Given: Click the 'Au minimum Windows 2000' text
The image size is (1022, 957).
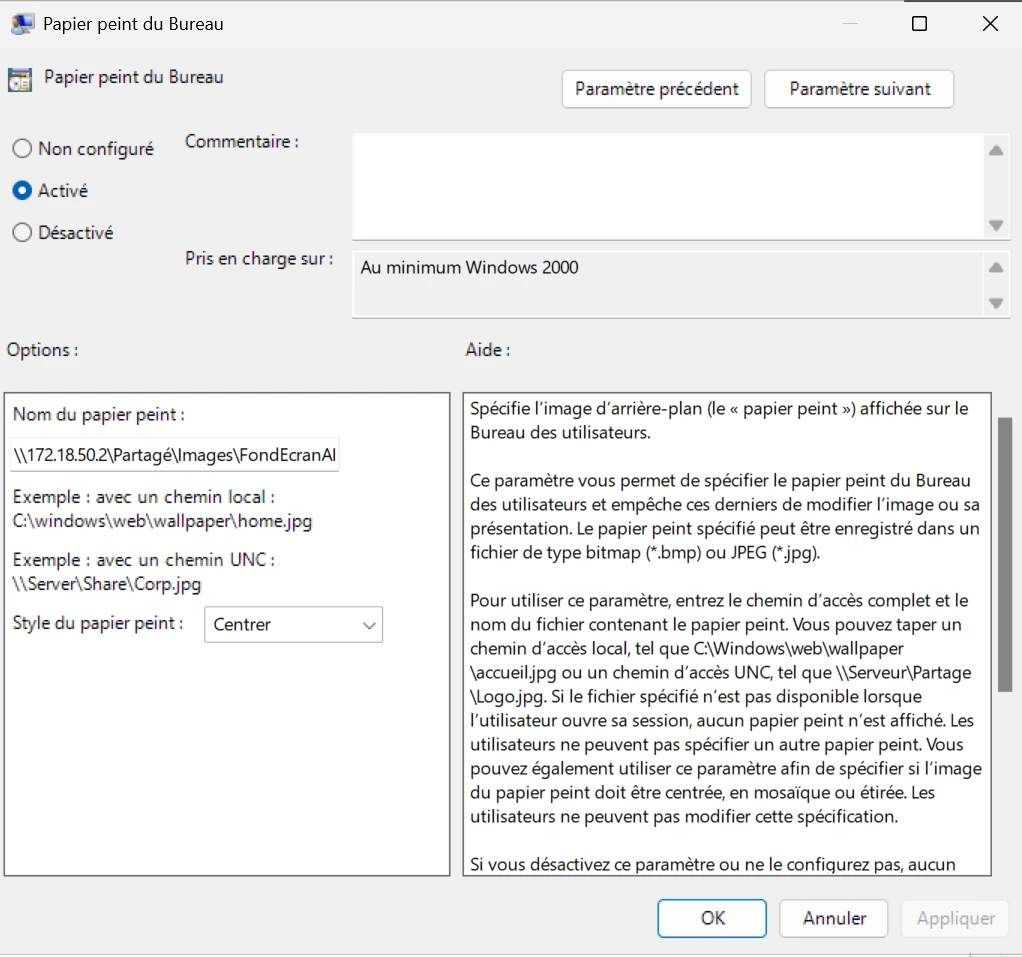Looking at the screenshot, I should (x=469, y=267).
